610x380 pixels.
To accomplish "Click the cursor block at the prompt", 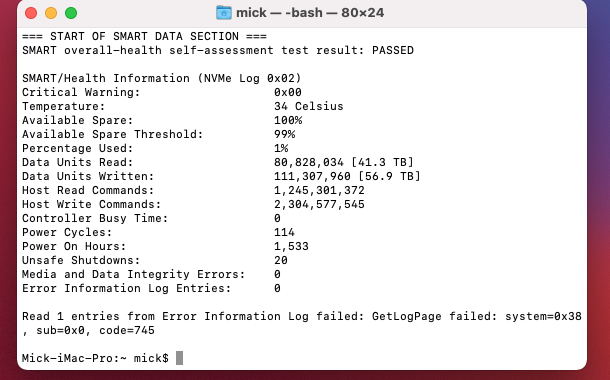I will (x=179, y=358).
